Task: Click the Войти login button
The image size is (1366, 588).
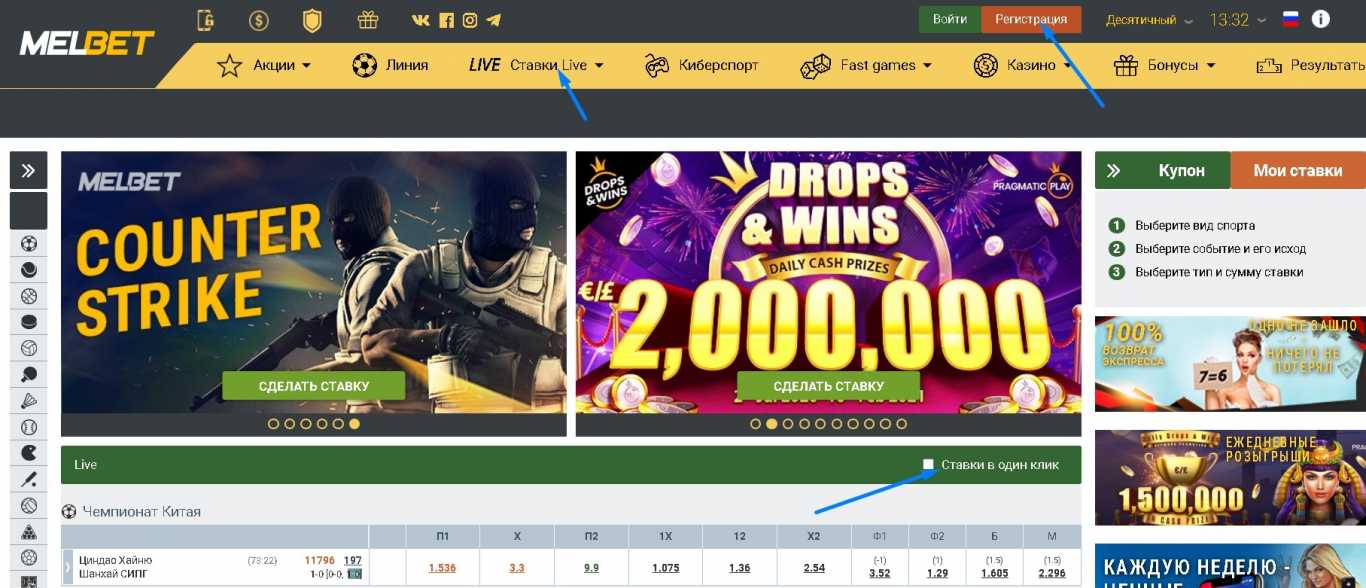Action: [x=950, y=19]
